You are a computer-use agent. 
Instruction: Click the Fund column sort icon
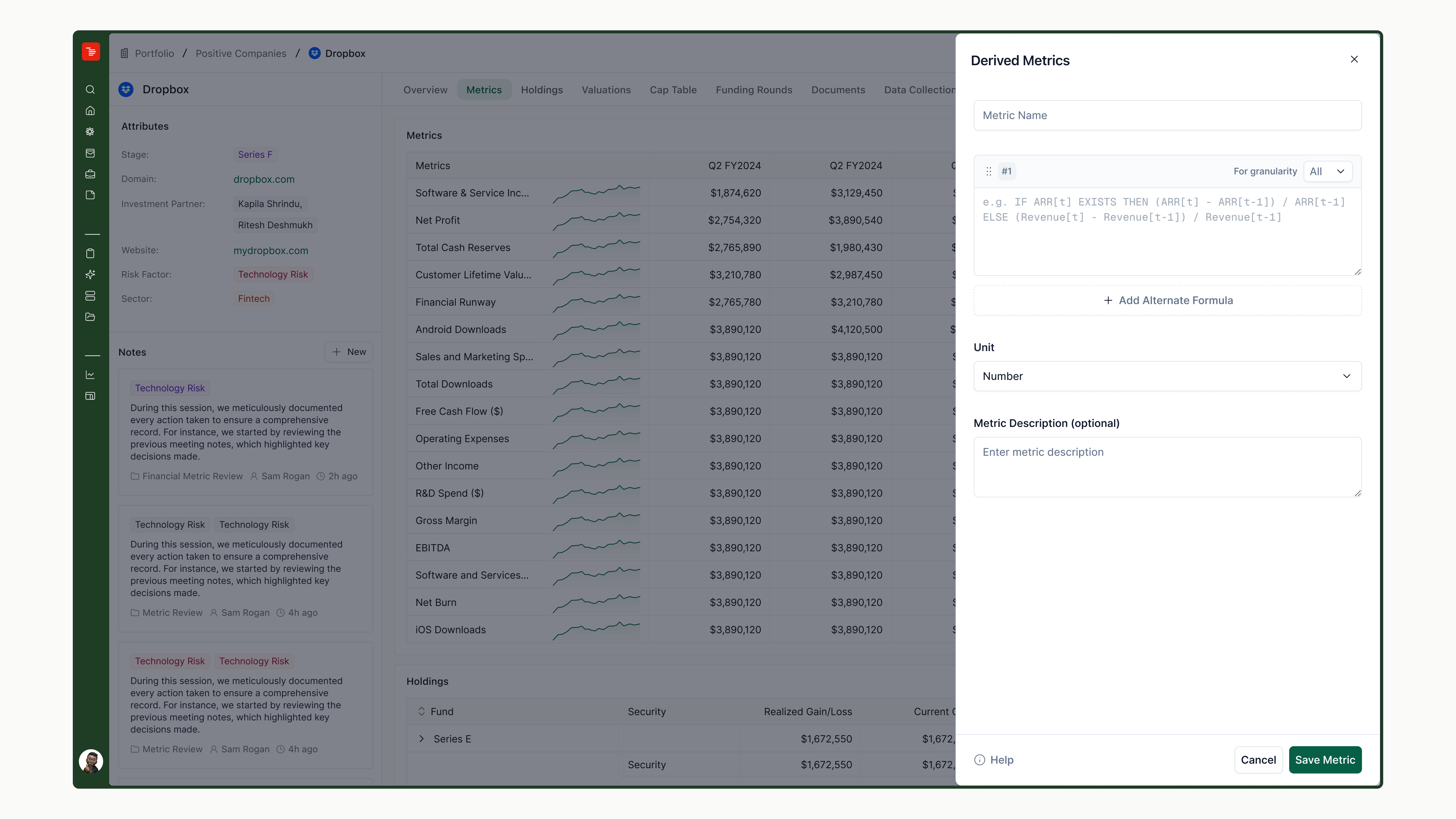point(421,712)
